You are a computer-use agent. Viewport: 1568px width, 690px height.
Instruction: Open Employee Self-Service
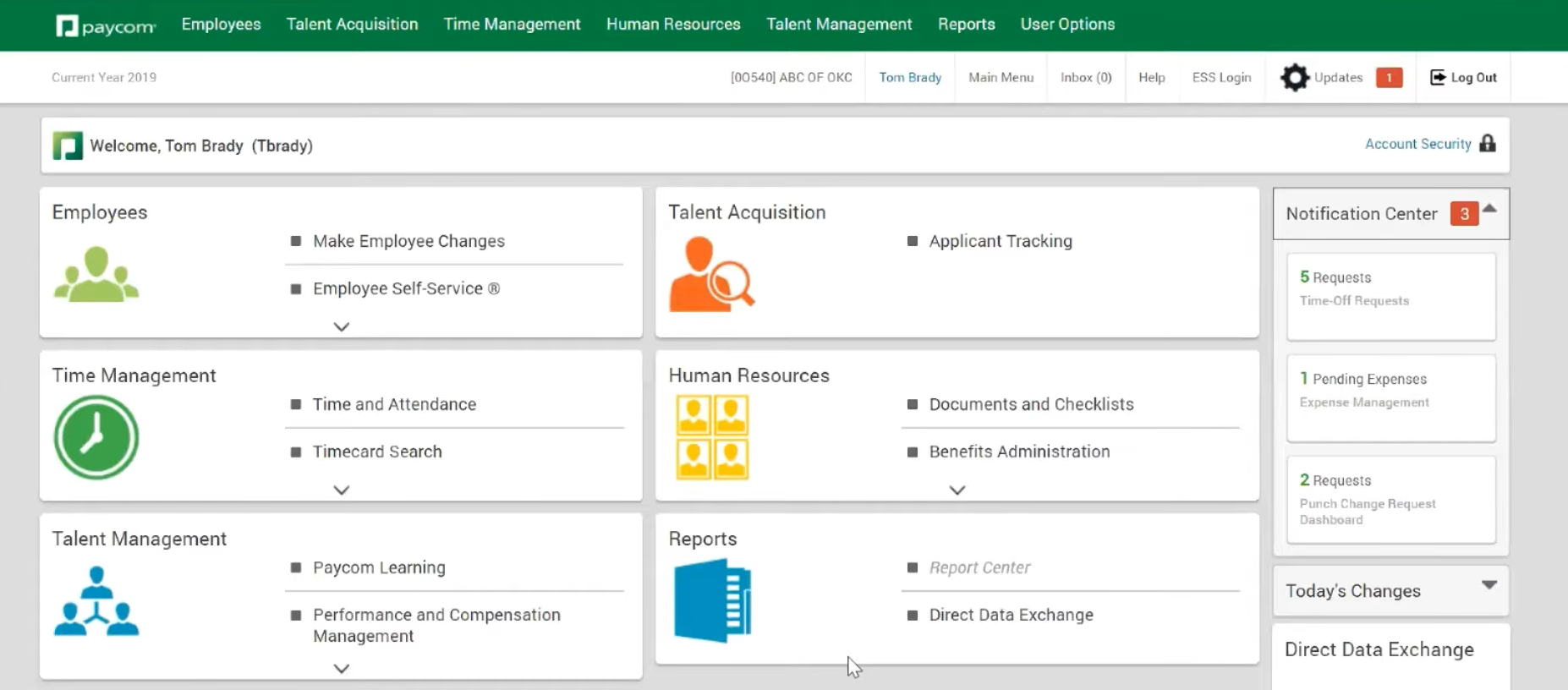(407, 288)
